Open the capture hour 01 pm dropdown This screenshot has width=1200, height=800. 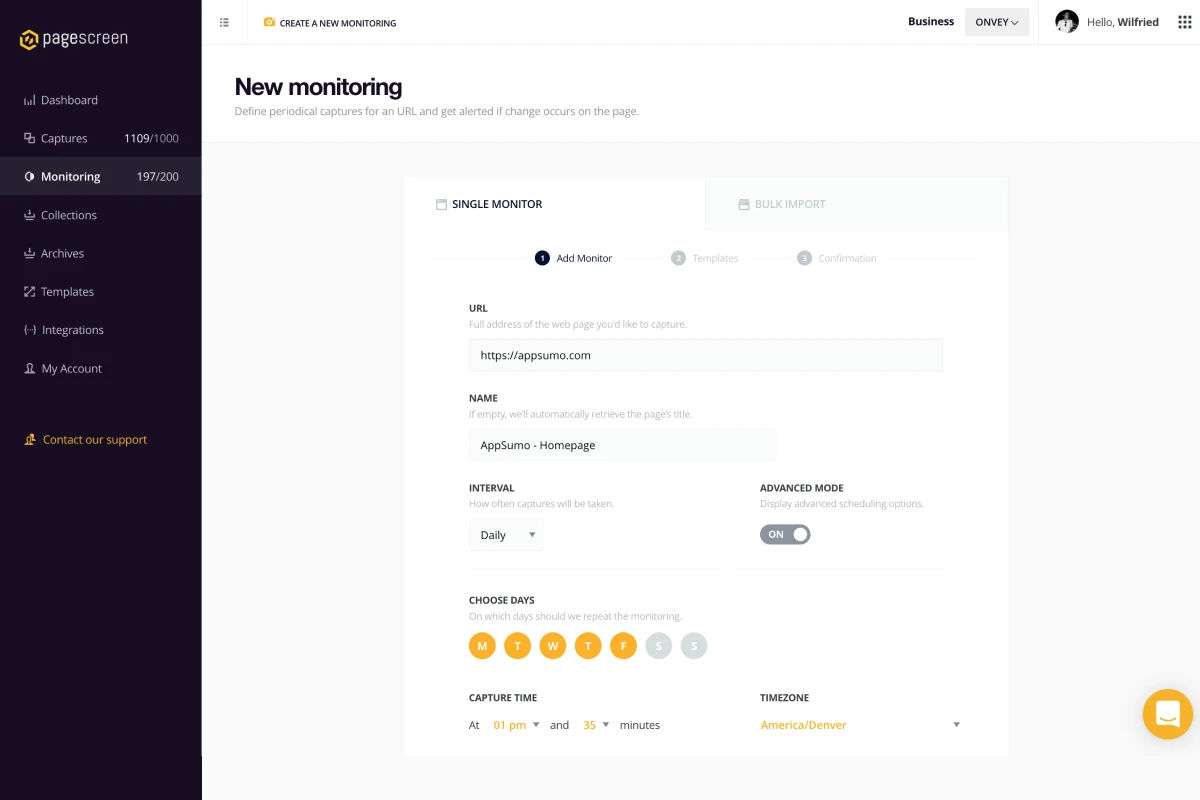516,725
